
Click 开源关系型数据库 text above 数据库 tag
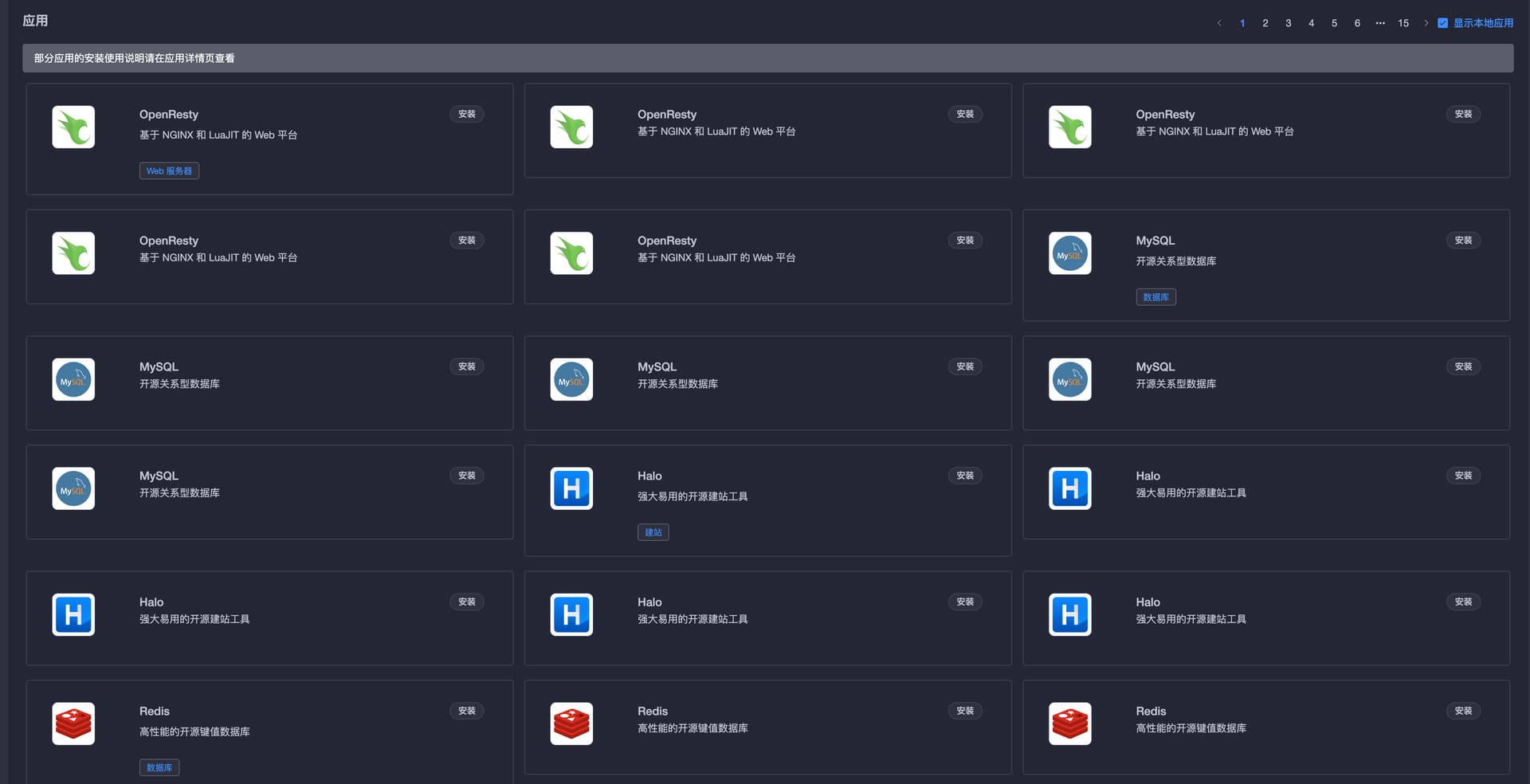[1176, 261]
